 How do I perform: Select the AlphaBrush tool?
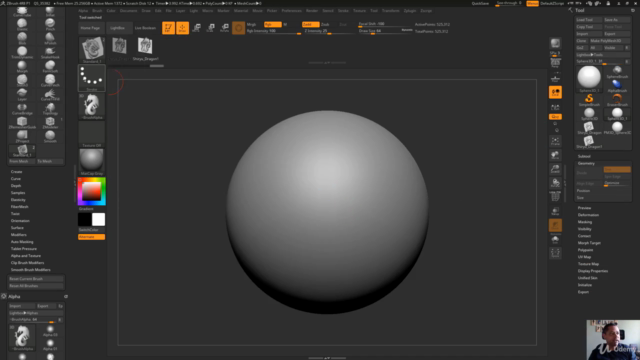tap(617, 86)
